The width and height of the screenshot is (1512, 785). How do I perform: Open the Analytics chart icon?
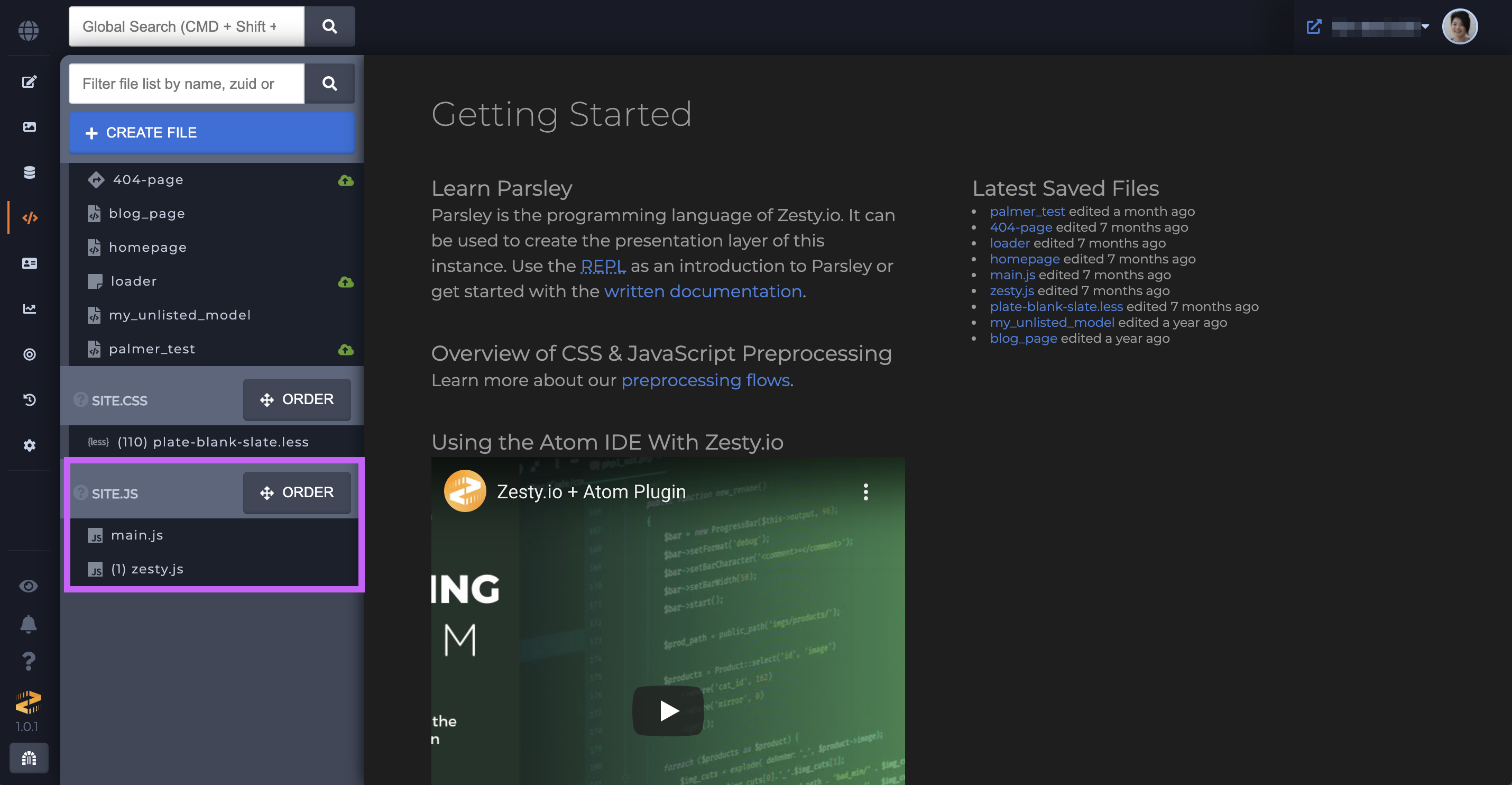point(30,309)
